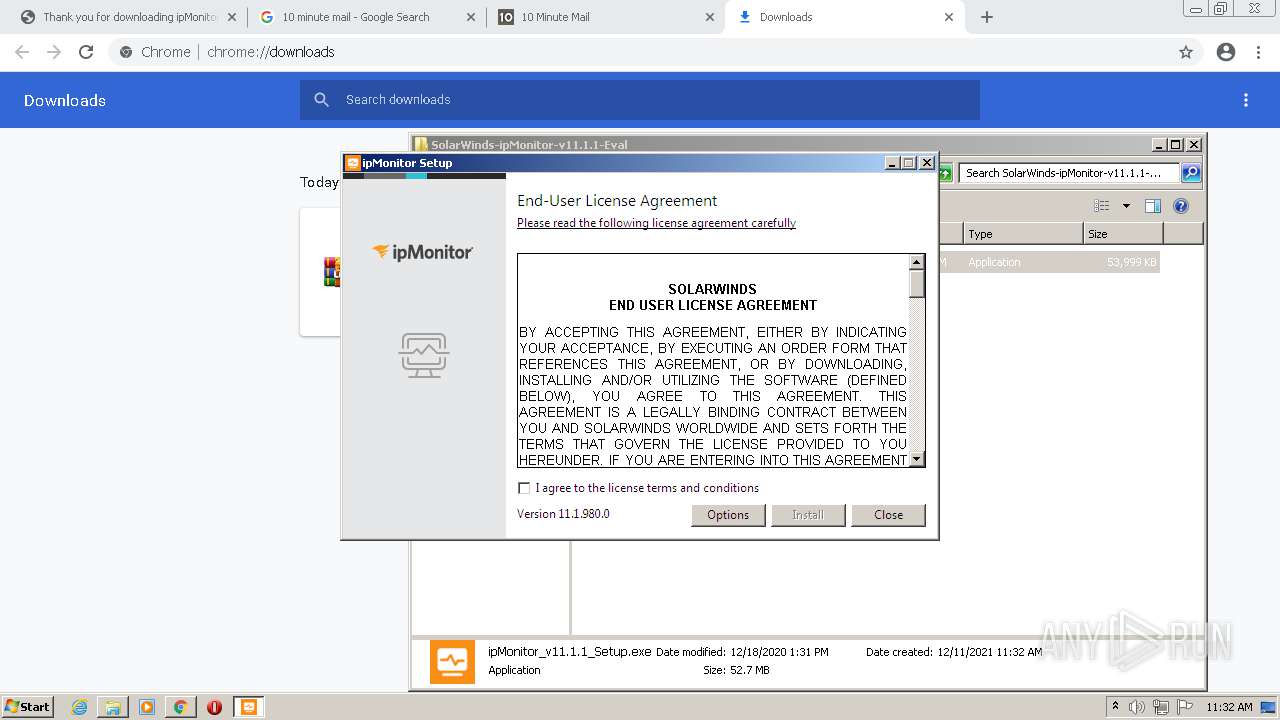Open Internet Explorer from taskbar
The width and height of the screenshot is (1280, 720).
[x=80, y=707]
